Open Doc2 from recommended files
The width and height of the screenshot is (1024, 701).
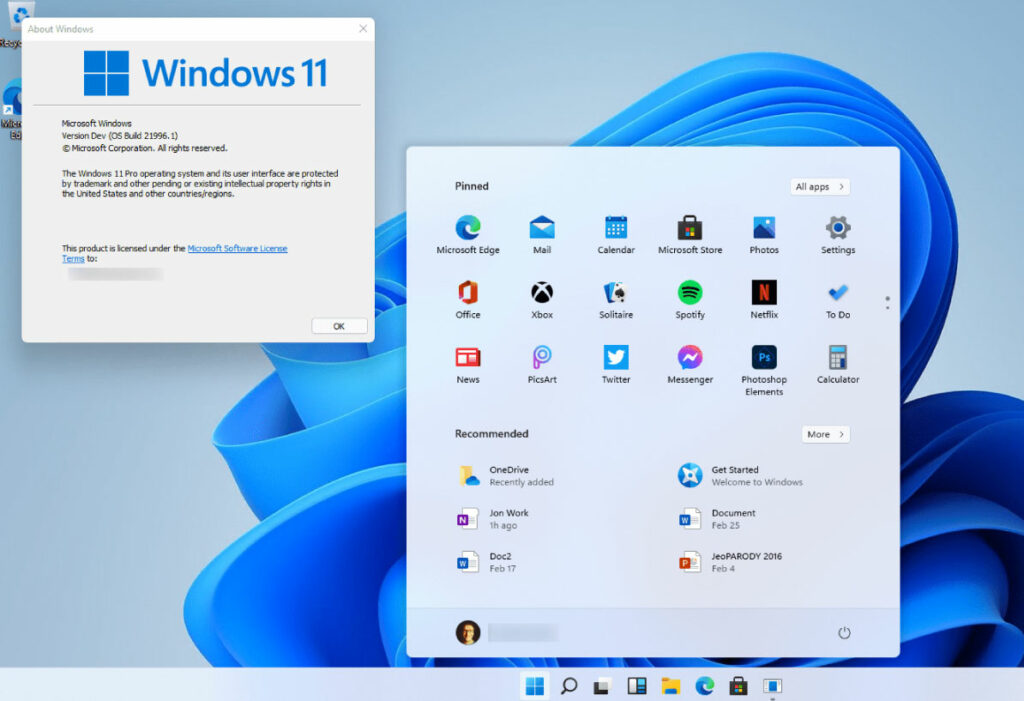tap(487, 562)
